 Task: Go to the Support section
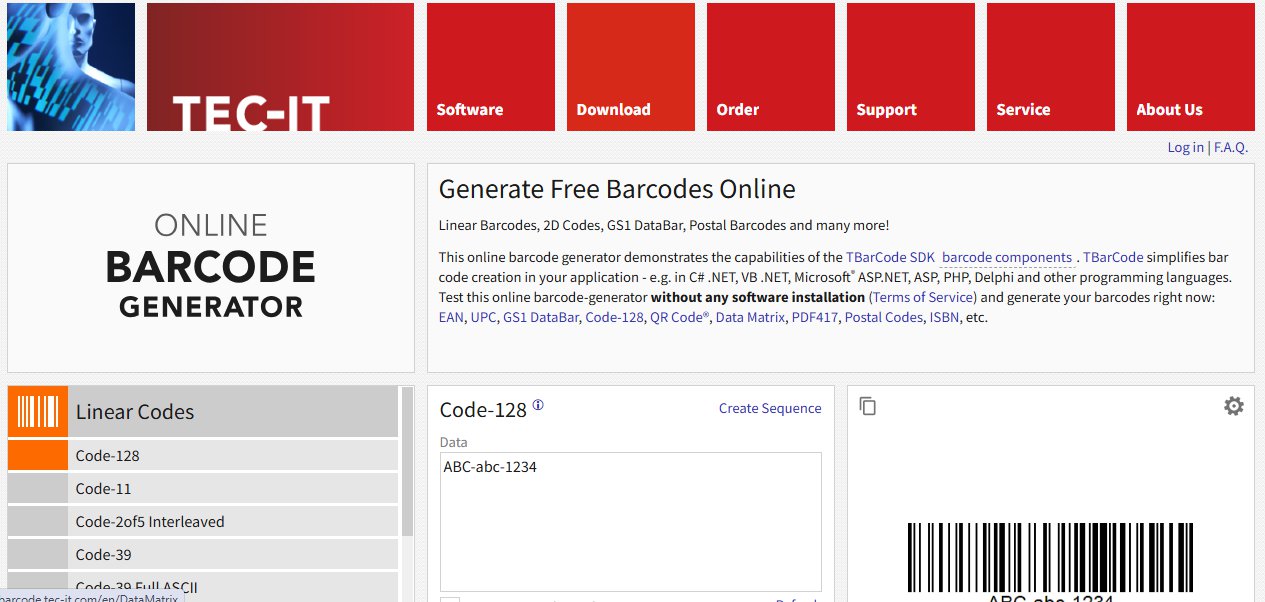point(886,109)
